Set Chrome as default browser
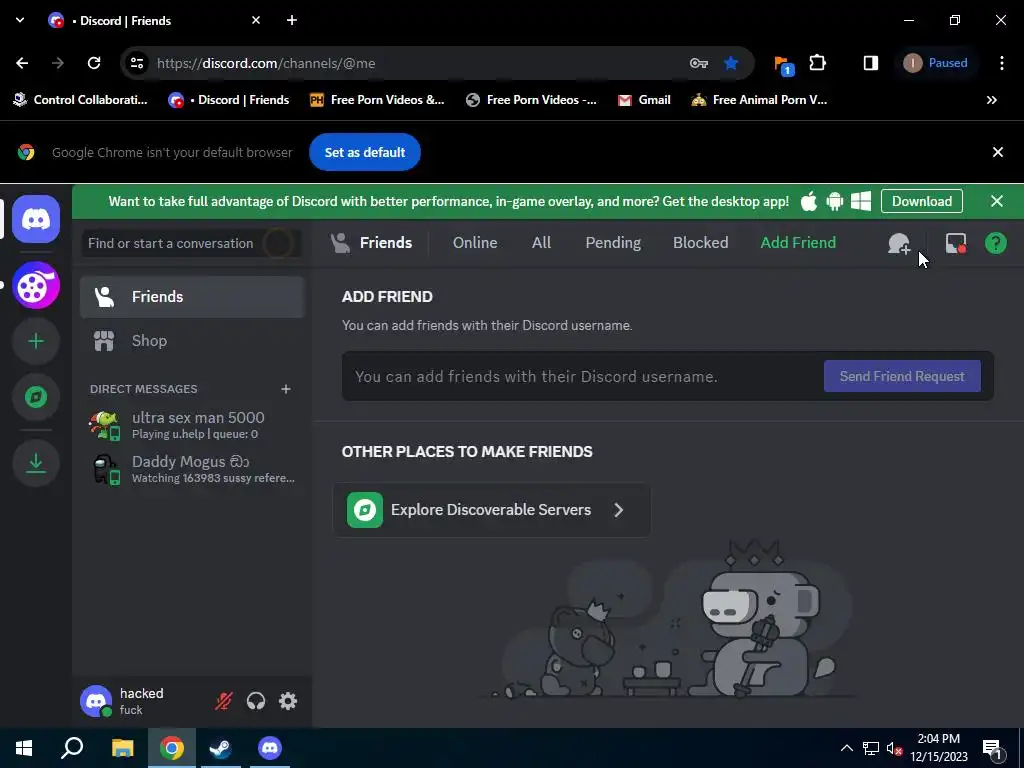Image resolution: width=1024 pixels, height=768 pixels. [364, 152]
